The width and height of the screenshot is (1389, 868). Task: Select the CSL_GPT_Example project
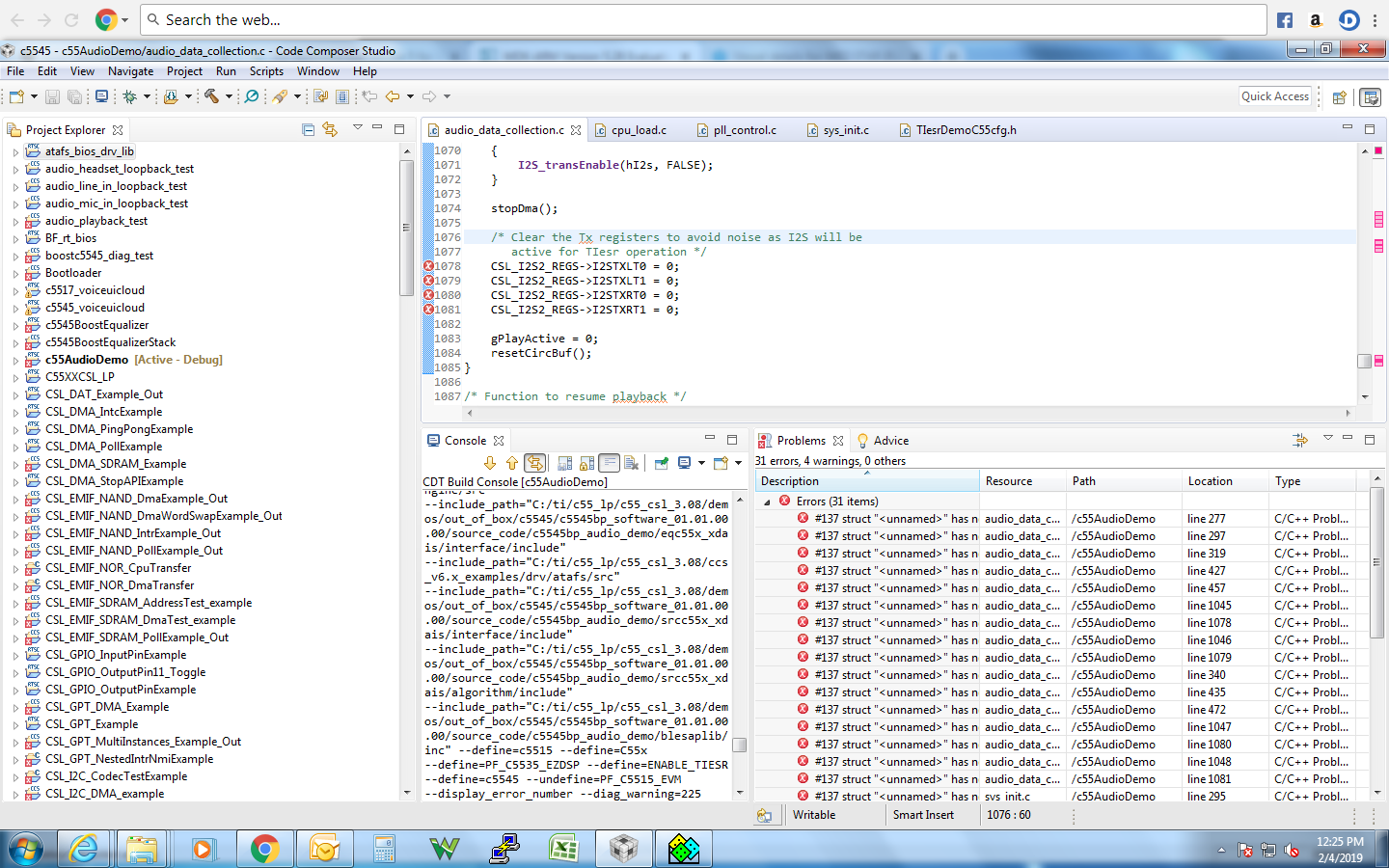click(92, 724)
